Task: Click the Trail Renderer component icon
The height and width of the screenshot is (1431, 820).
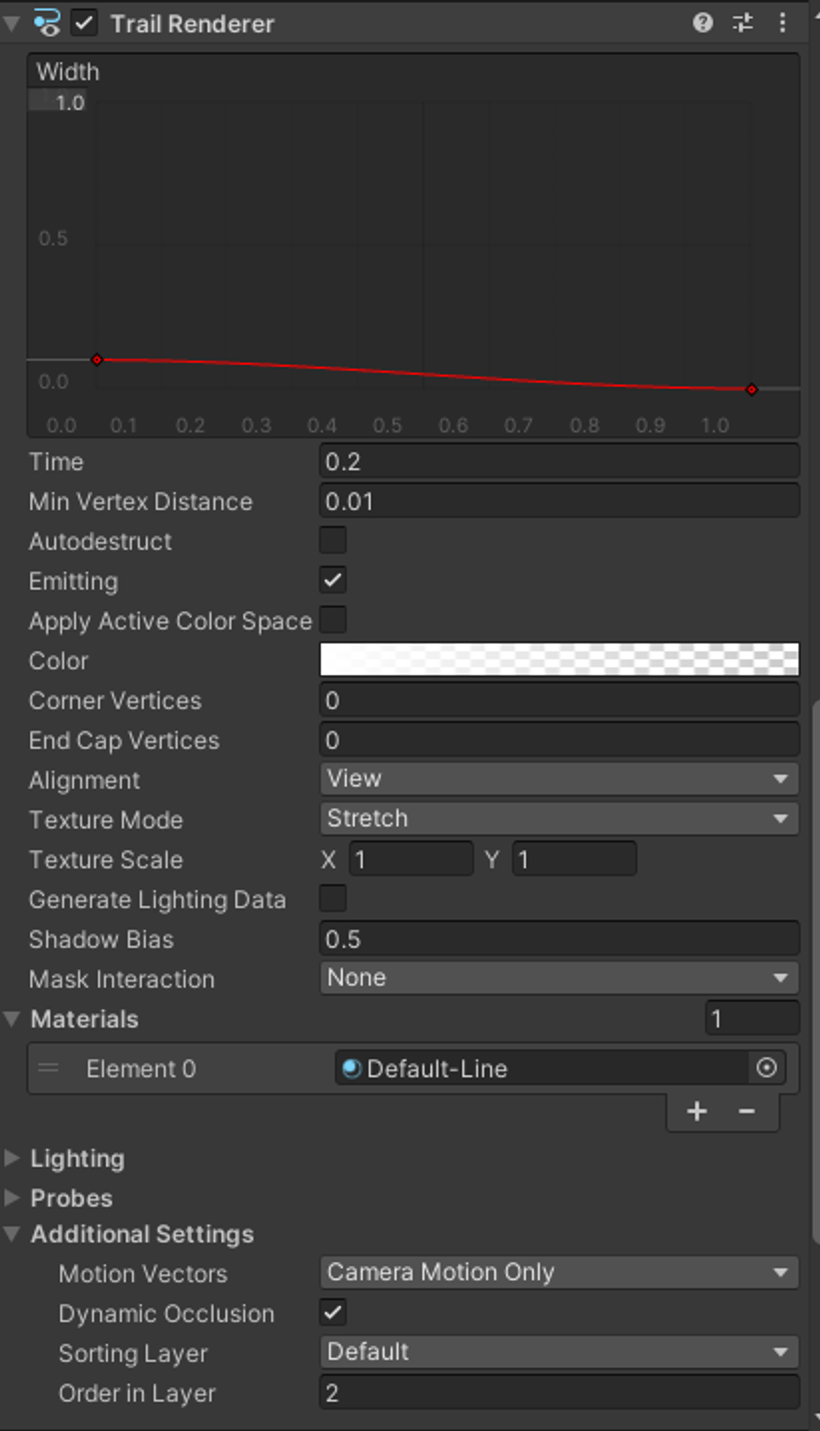Action: tap(46, 23)
